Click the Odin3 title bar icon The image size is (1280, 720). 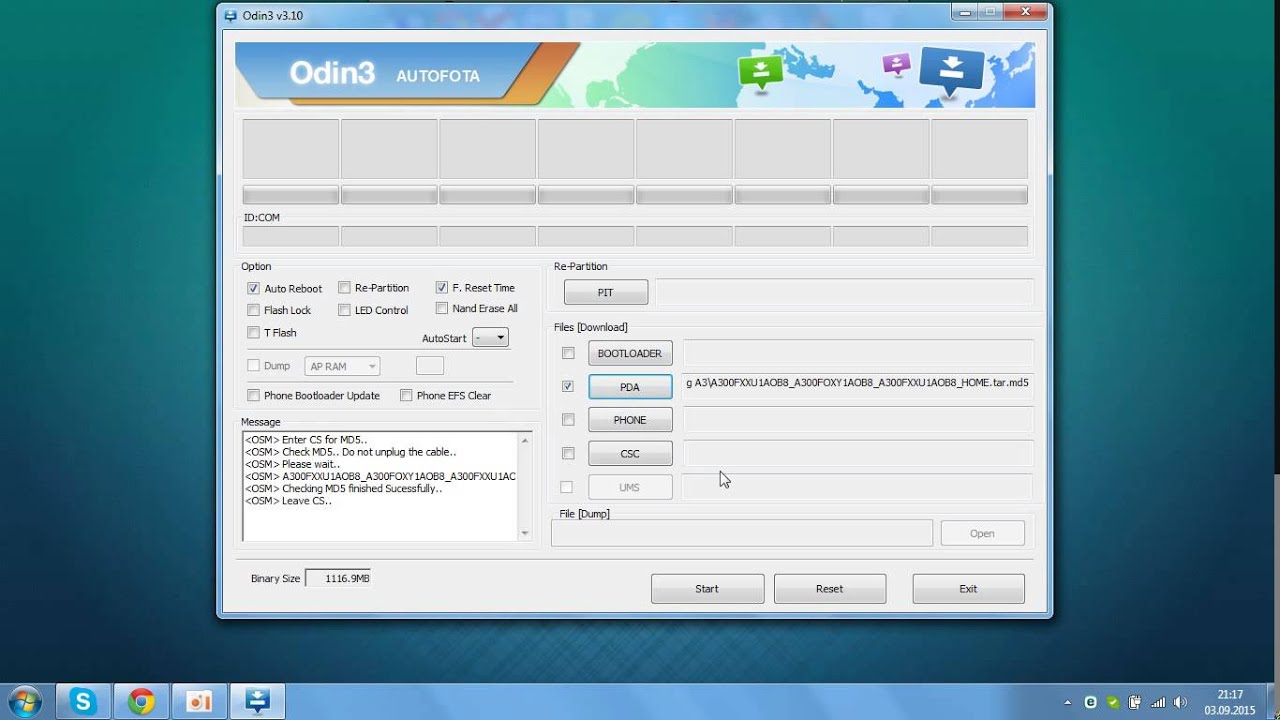pos(231,15)
